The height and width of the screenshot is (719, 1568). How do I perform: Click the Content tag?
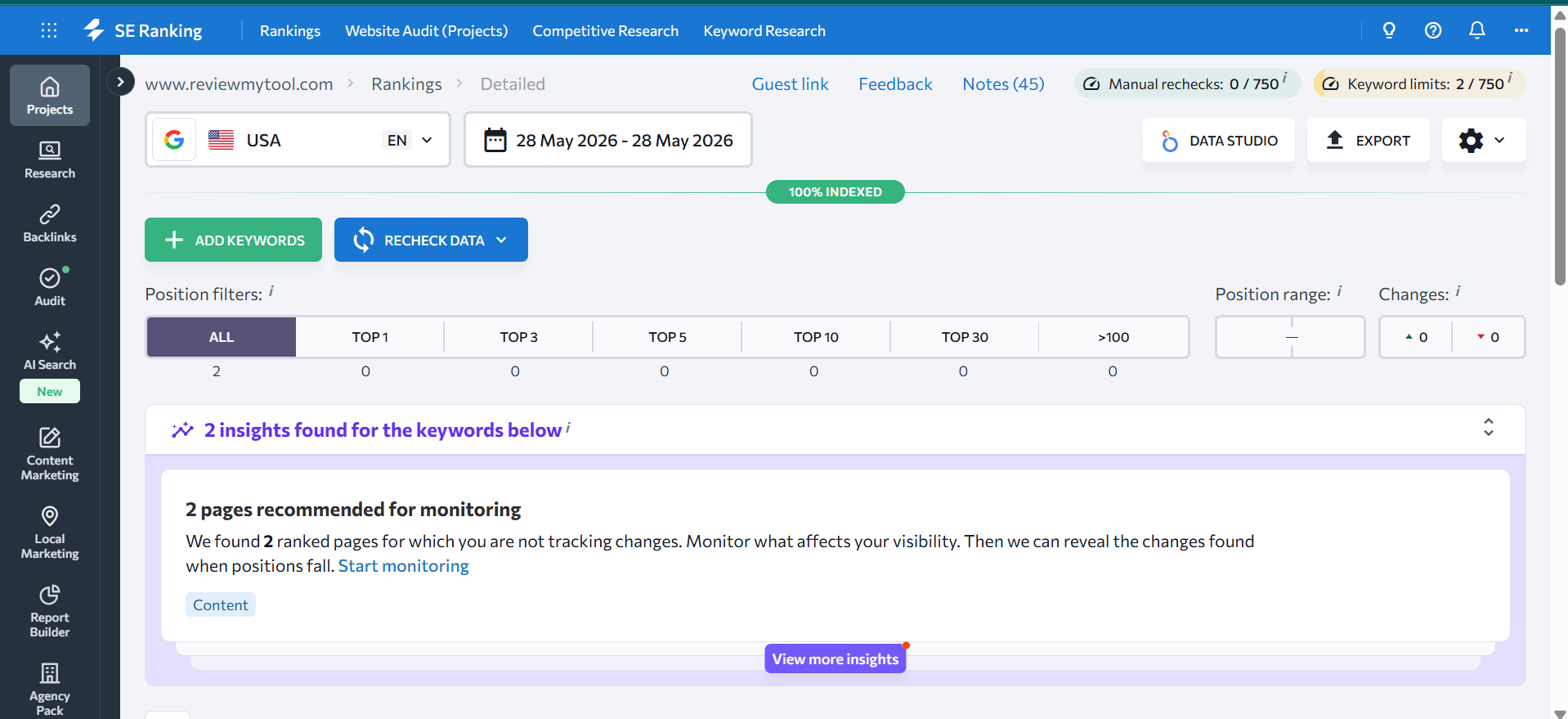pos(221,604)
